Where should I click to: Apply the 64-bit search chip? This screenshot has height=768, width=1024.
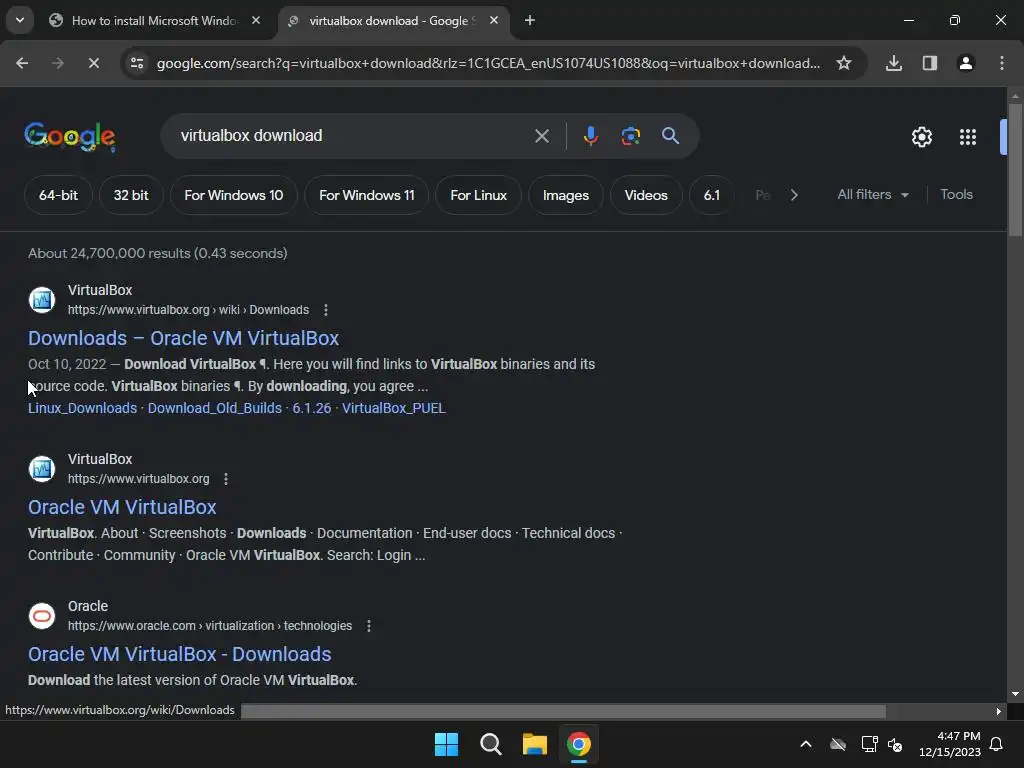pos(58,195)
